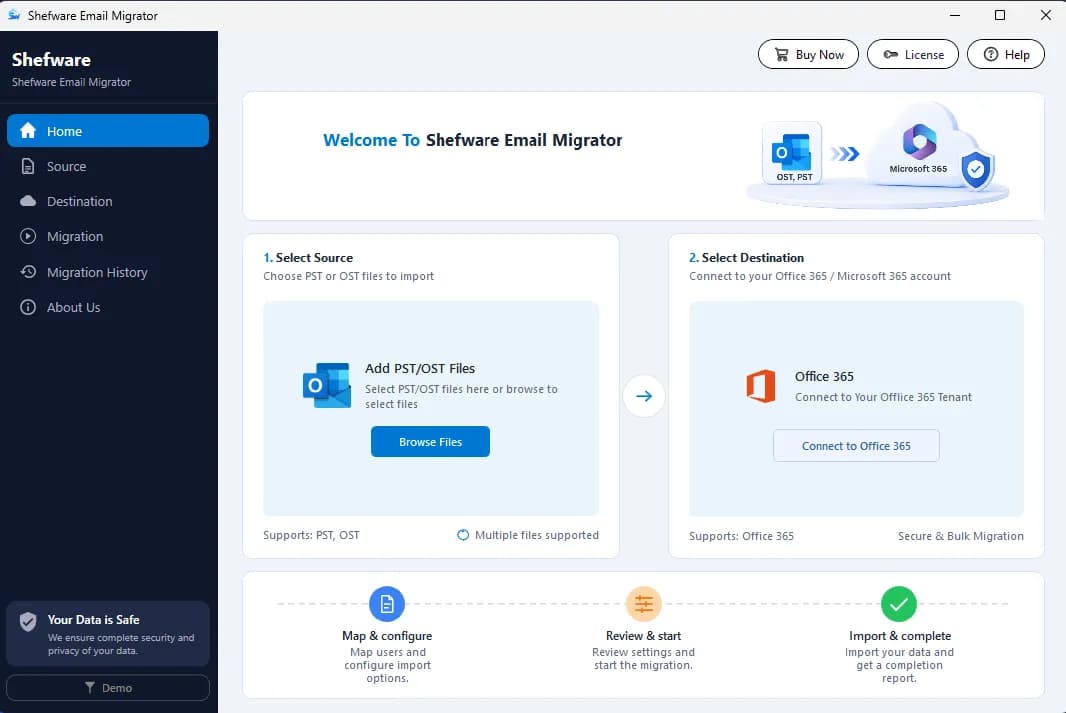Click 'Supports: PST, OST' text
Image resolution: width=1066 pixels, height=713 pixels.
(311, 535)
